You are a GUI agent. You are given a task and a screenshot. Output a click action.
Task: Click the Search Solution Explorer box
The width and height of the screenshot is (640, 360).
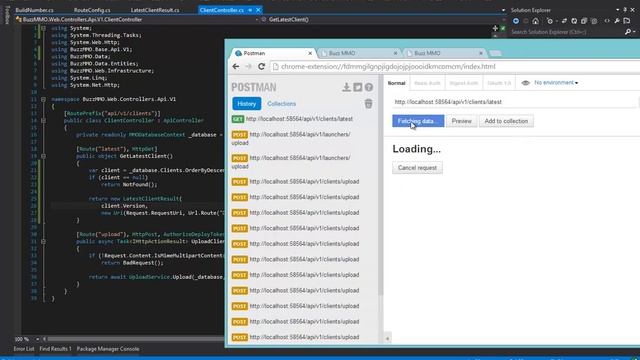(x=567, y=32)
